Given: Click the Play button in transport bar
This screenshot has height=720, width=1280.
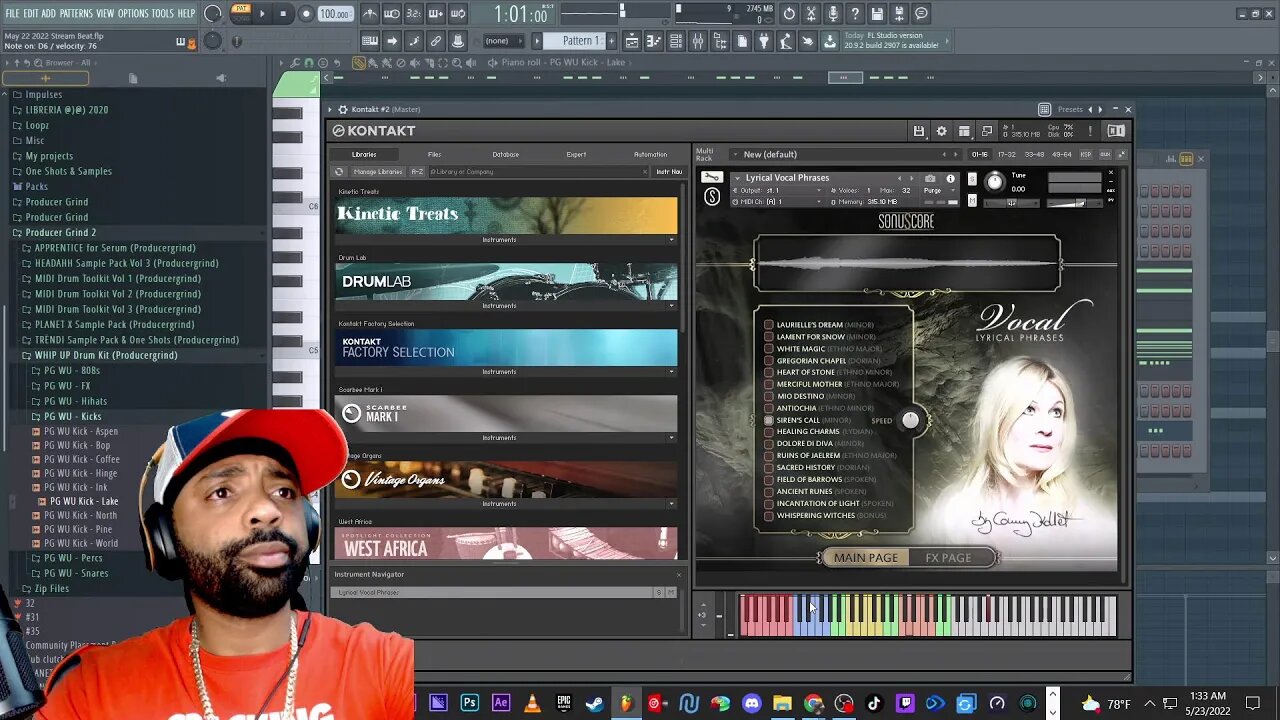Looking at the screenshot, I should tap(262, 14).
